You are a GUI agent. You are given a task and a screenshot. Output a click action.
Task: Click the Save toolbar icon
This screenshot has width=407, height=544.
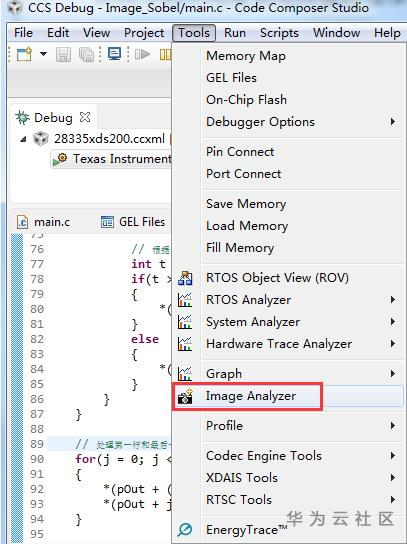tap(63, 54)
